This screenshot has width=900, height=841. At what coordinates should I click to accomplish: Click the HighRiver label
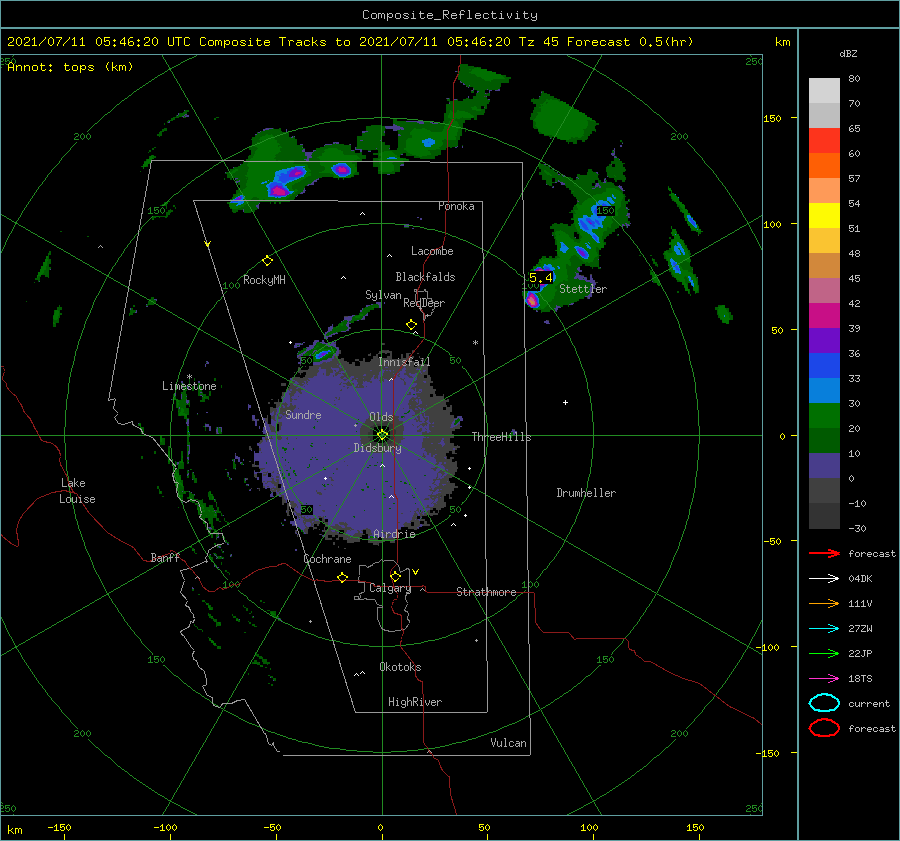pos(415,702)
